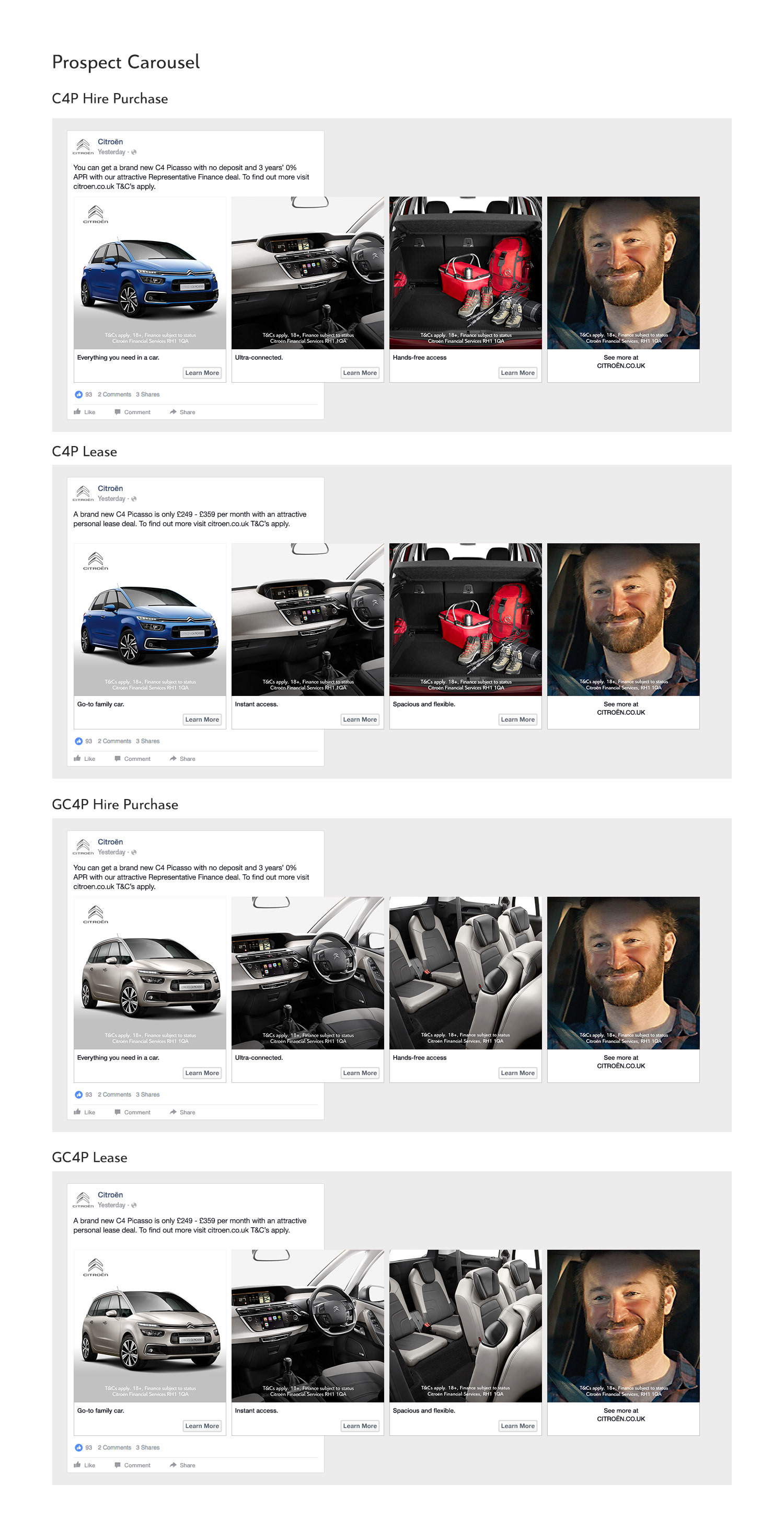Click Learn More under 'Everything you need in a car.' in C4P Hire Purchase
Image resolution: width=784 pixels, height=1530 pixels.
coord(202,373)
